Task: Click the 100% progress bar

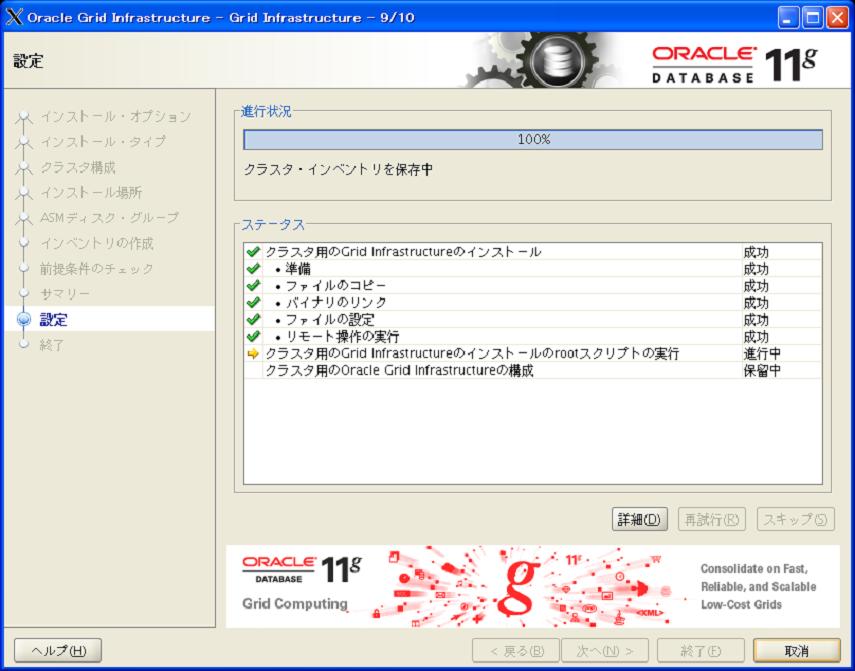Action: click(x=533, y=140)
